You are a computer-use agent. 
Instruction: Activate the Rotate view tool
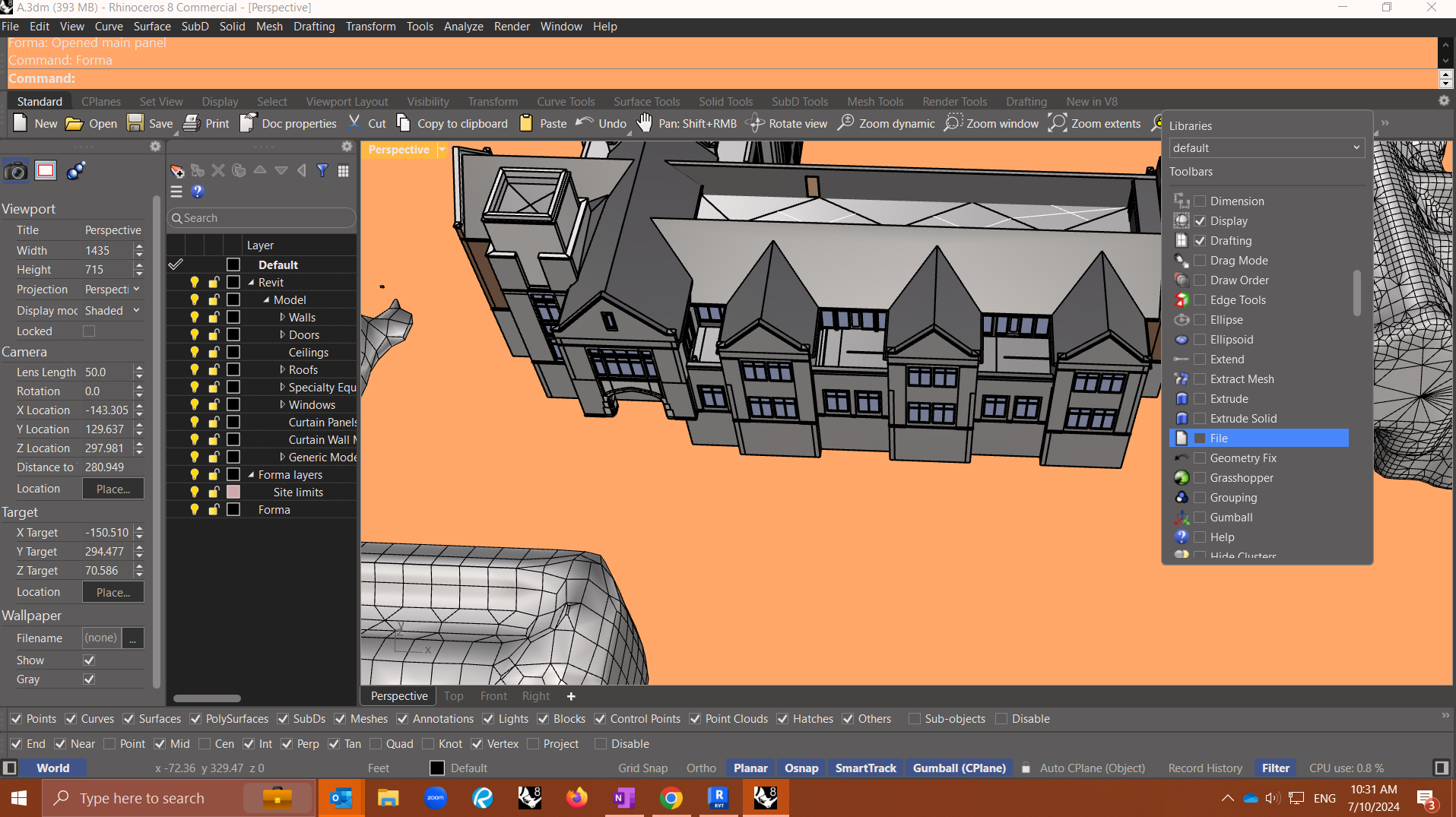pyautogui.click(x=755, y=123)
